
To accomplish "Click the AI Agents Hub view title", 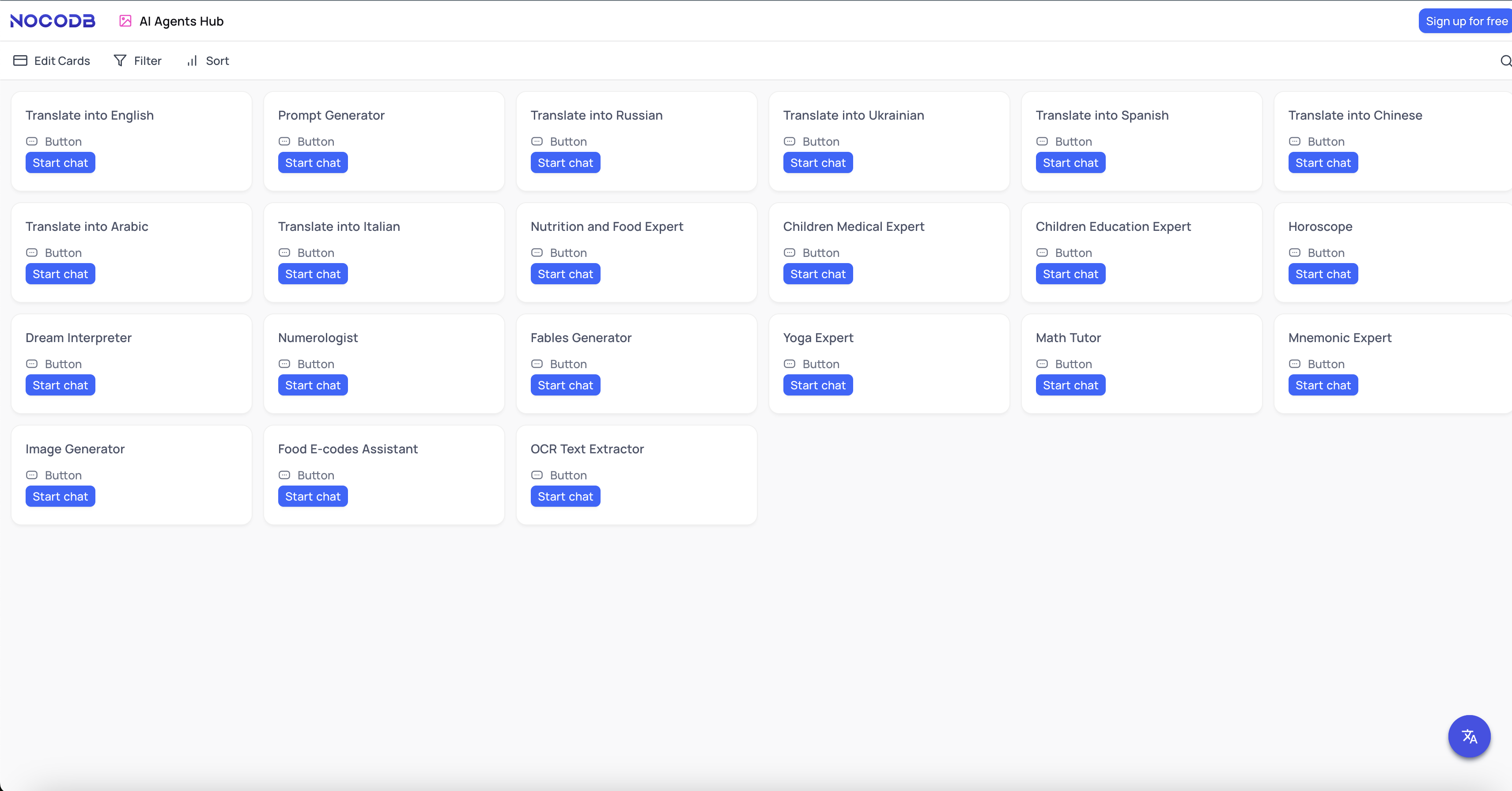I will [181, 21].
